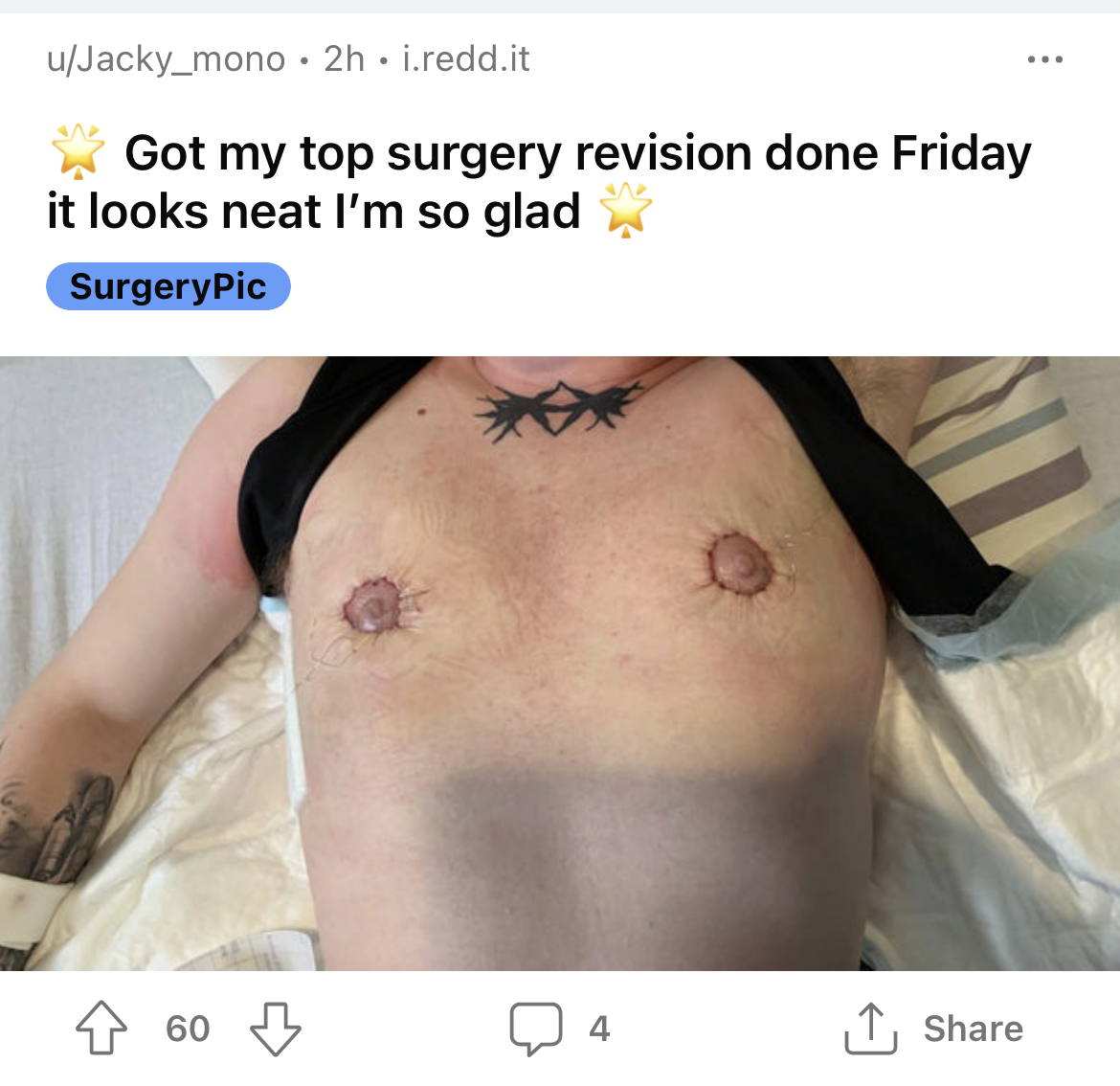Open the i.redd.it source link
This screenshot has width=1120, height=1086.
[x=466, y=58]
